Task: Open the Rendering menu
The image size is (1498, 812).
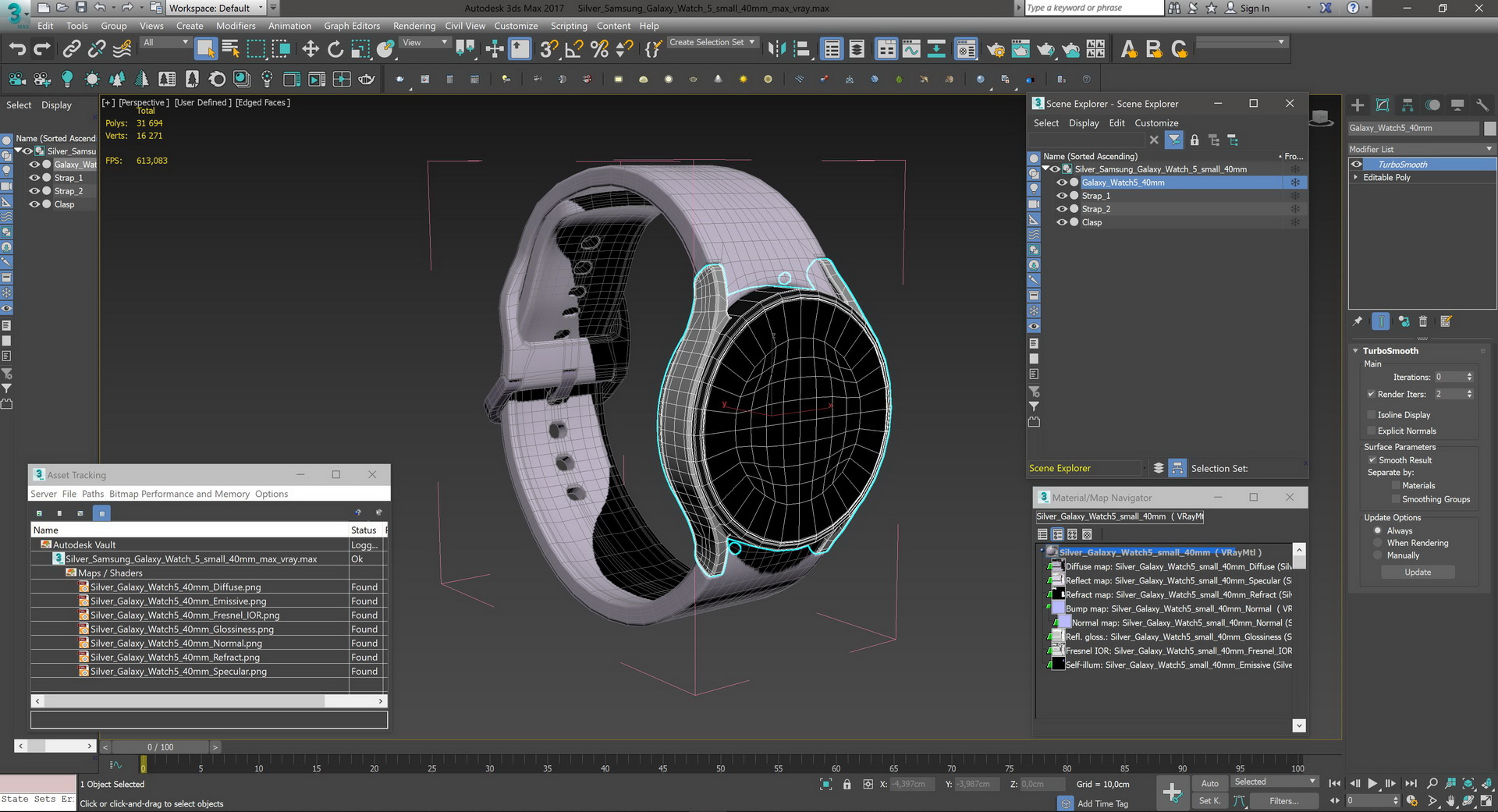Action: tap(414, 26)
